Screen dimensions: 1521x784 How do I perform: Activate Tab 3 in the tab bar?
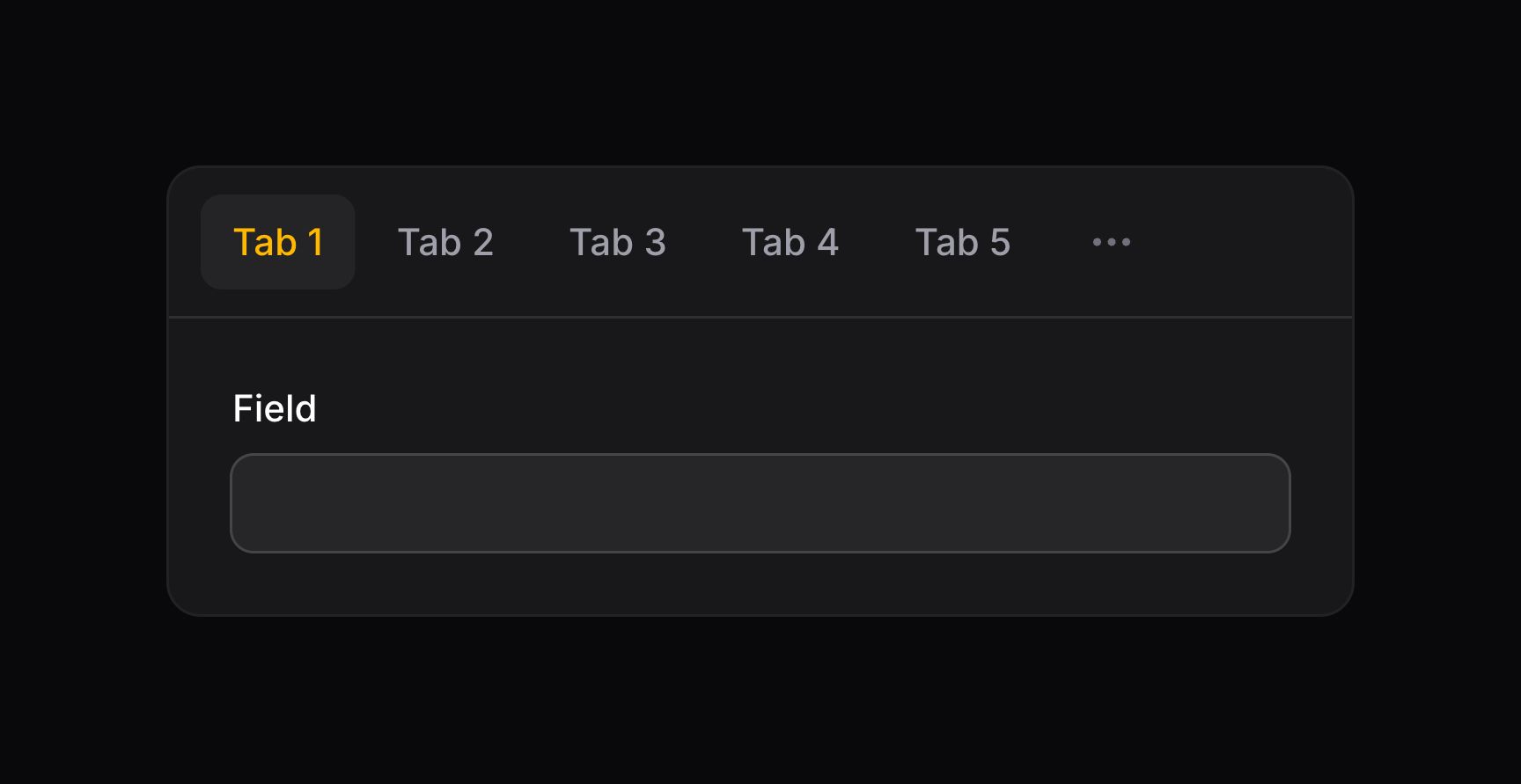tap(618, 242)
